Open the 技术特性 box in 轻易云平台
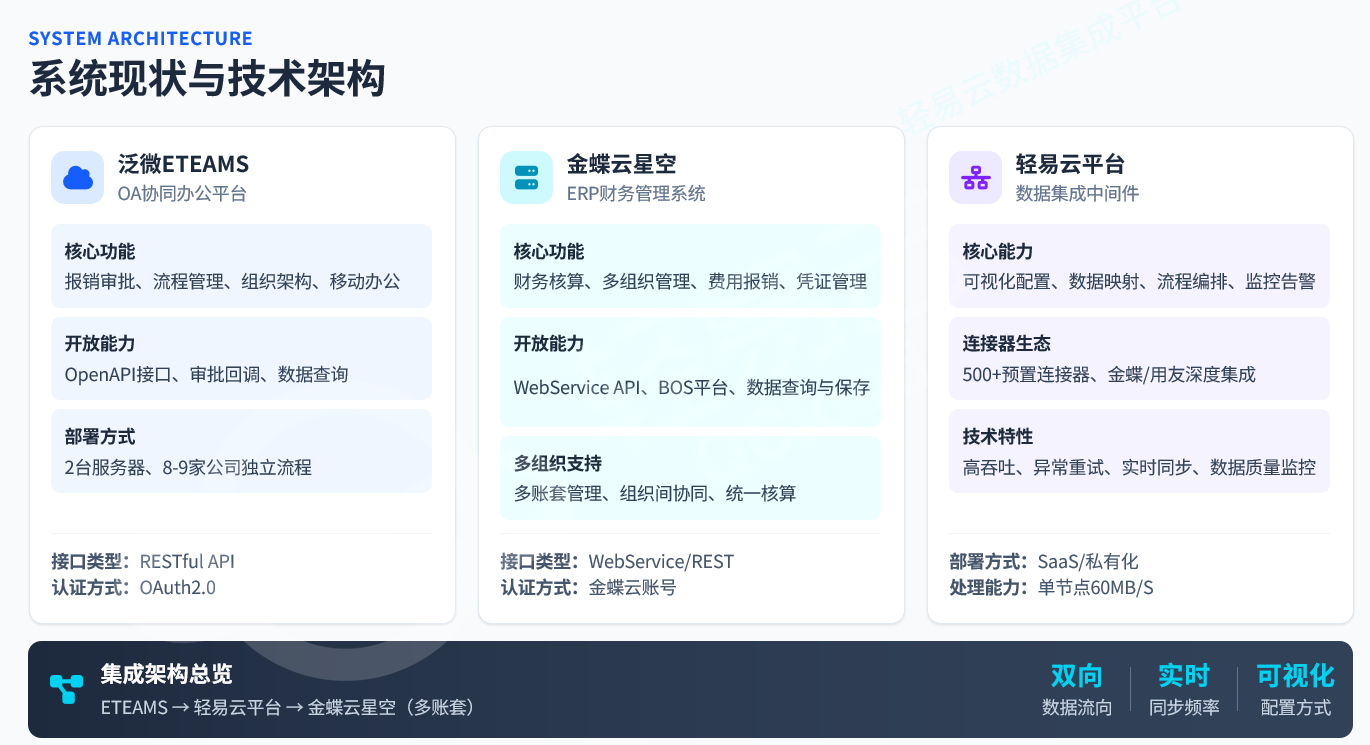The height and width of the screenshot is (745, 1370). coord(1139,451)
